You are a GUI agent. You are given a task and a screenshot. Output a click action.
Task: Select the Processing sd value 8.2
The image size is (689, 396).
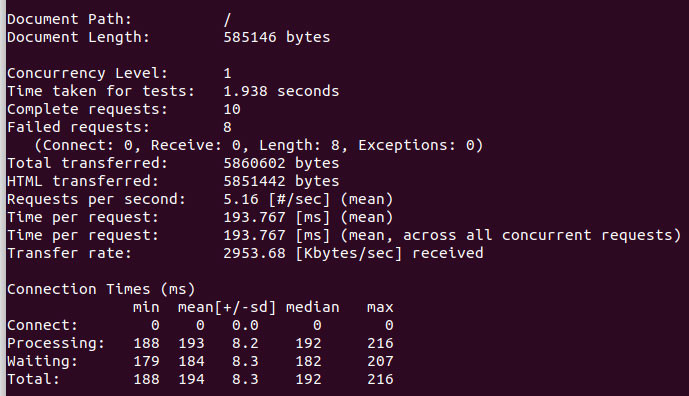point(245,344)
